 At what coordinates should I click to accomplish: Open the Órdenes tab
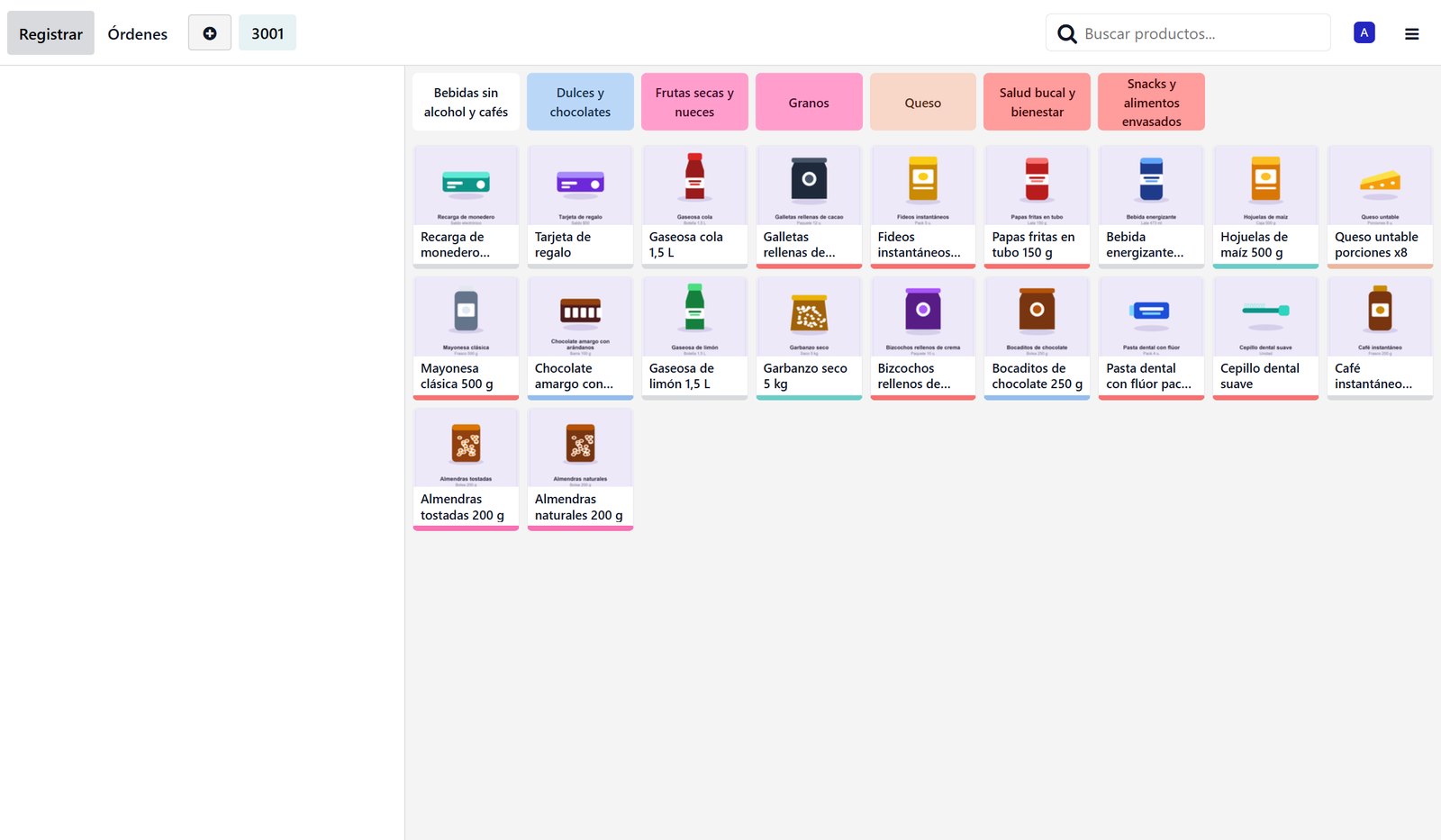(138, 33)
